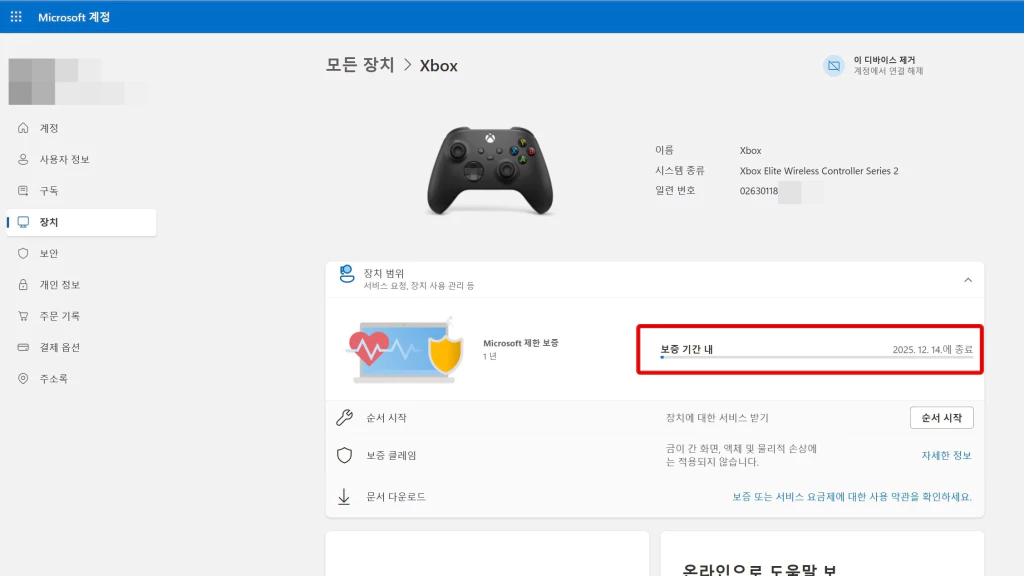
Task: Click the Xbox breadcrumb title
Action: coord(438,66)
